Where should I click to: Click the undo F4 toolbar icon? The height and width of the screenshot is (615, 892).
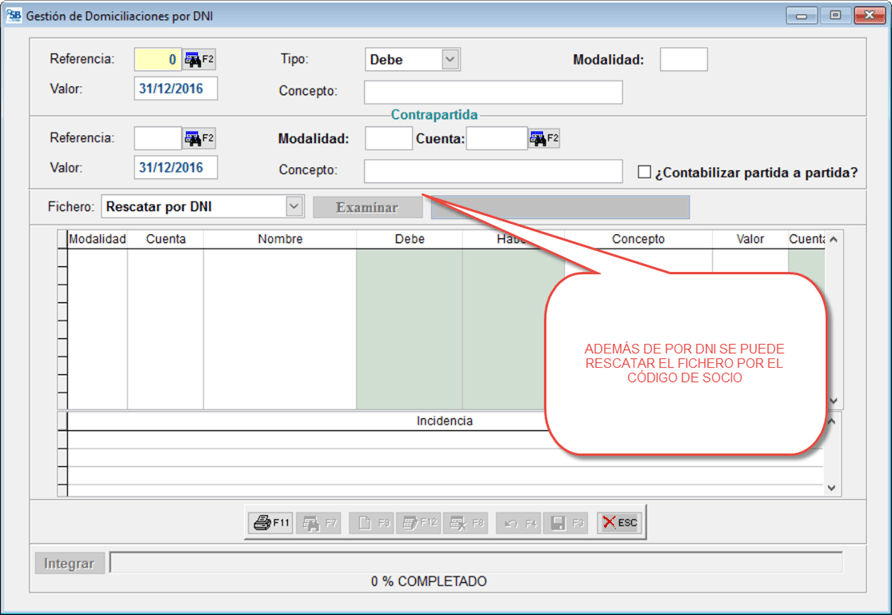pyautogui.click(x=518, y=523)
